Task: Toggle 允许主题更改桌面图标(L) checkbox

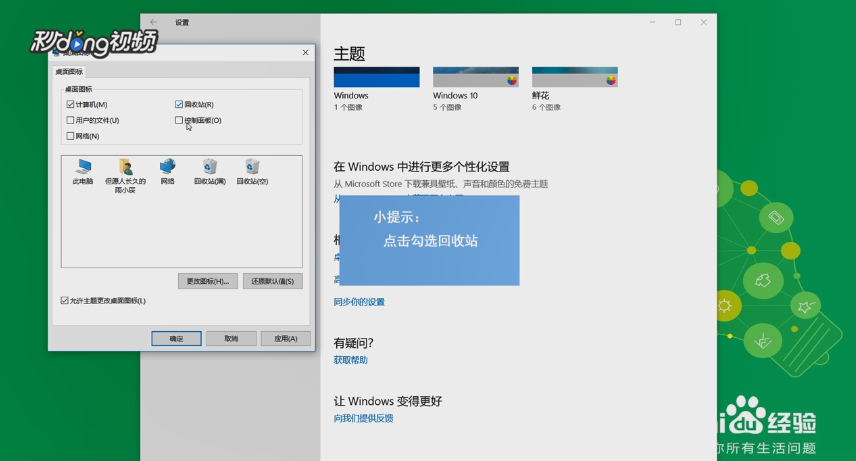Action: (64, 300)
